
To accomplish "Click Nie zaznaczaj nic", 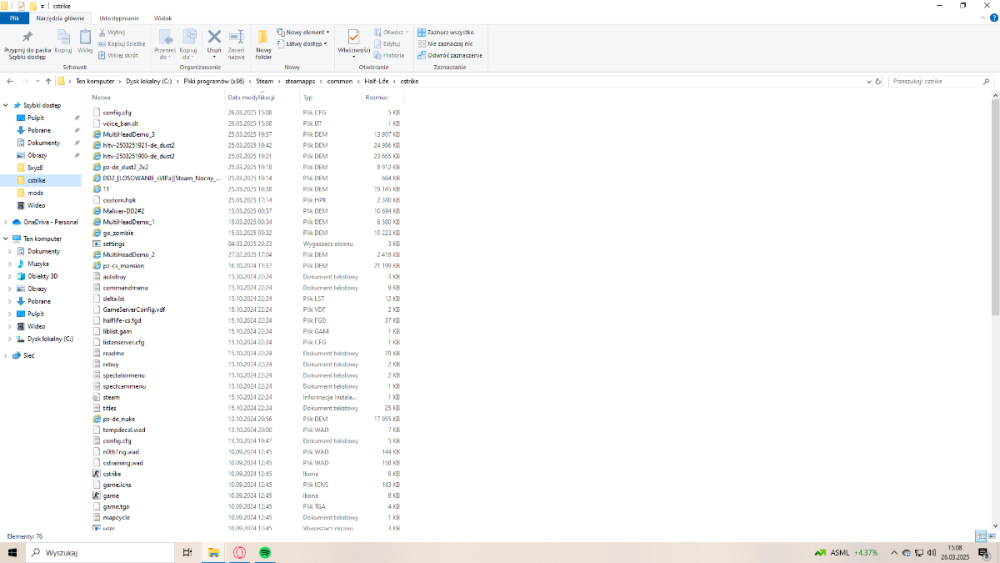I will (445, 43).
